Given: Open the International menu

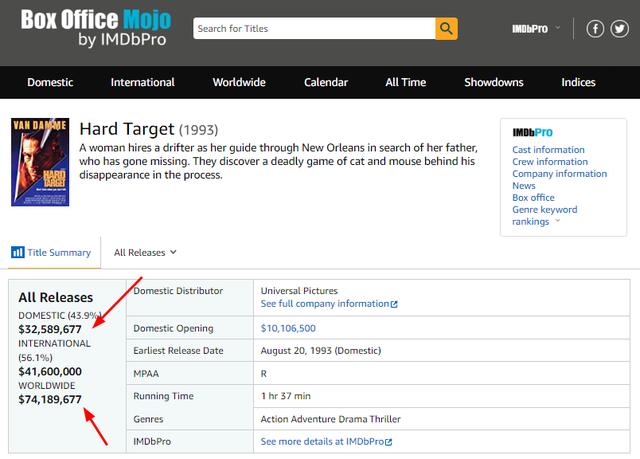Looking at the screenshot, I should (x=142, y=82).
